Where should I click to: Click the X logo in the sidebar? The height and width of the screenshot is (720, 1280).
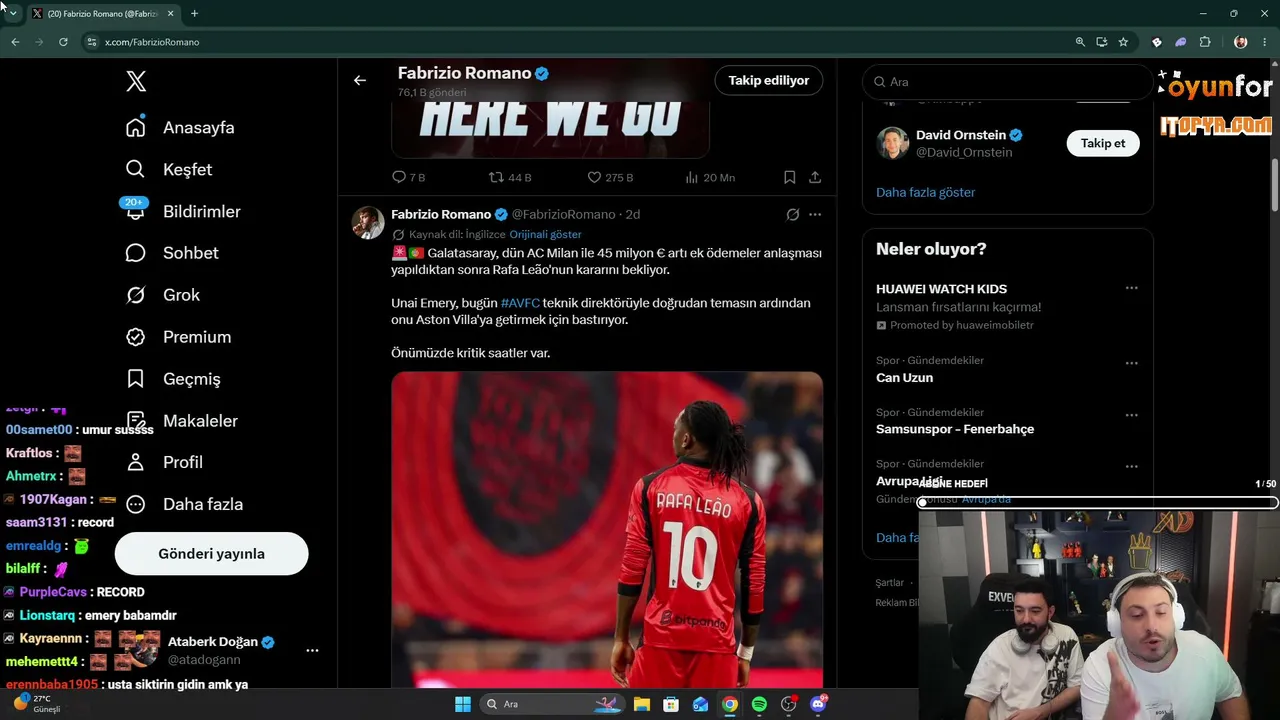(x=136, y=82)
